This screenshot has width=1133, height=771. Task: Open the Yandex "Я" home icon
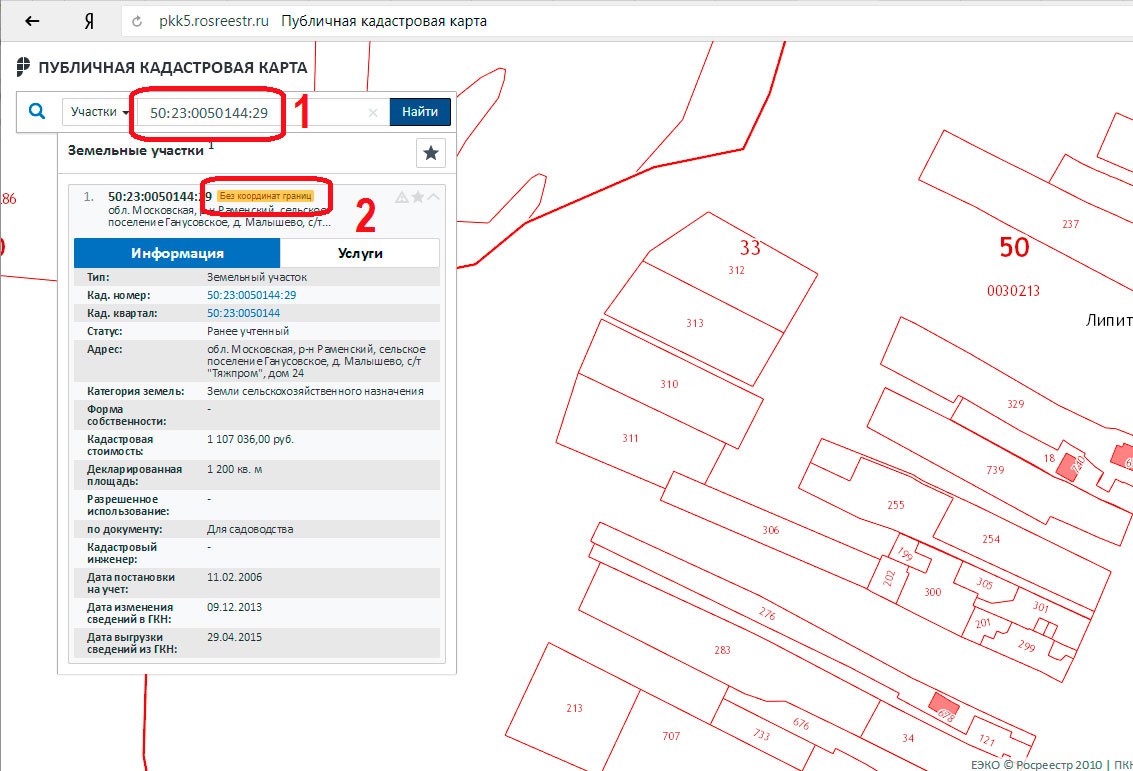88,22
